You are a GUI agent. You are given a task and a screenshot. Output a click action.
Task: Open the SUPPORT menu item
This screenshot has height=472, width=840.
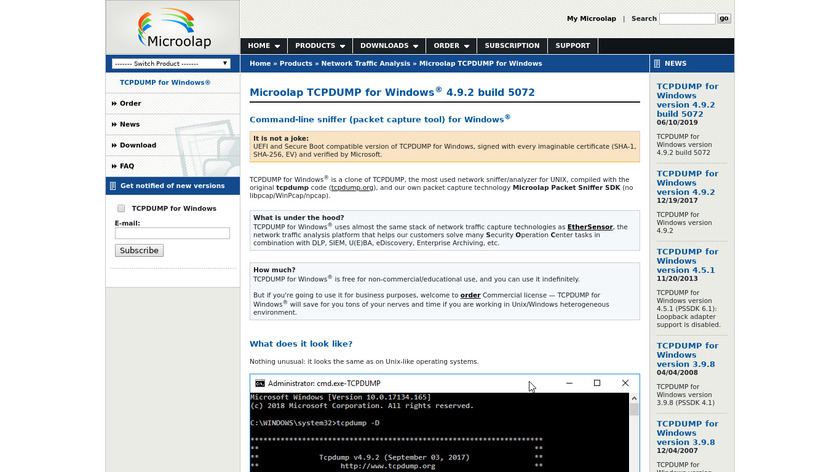(573, 46)
